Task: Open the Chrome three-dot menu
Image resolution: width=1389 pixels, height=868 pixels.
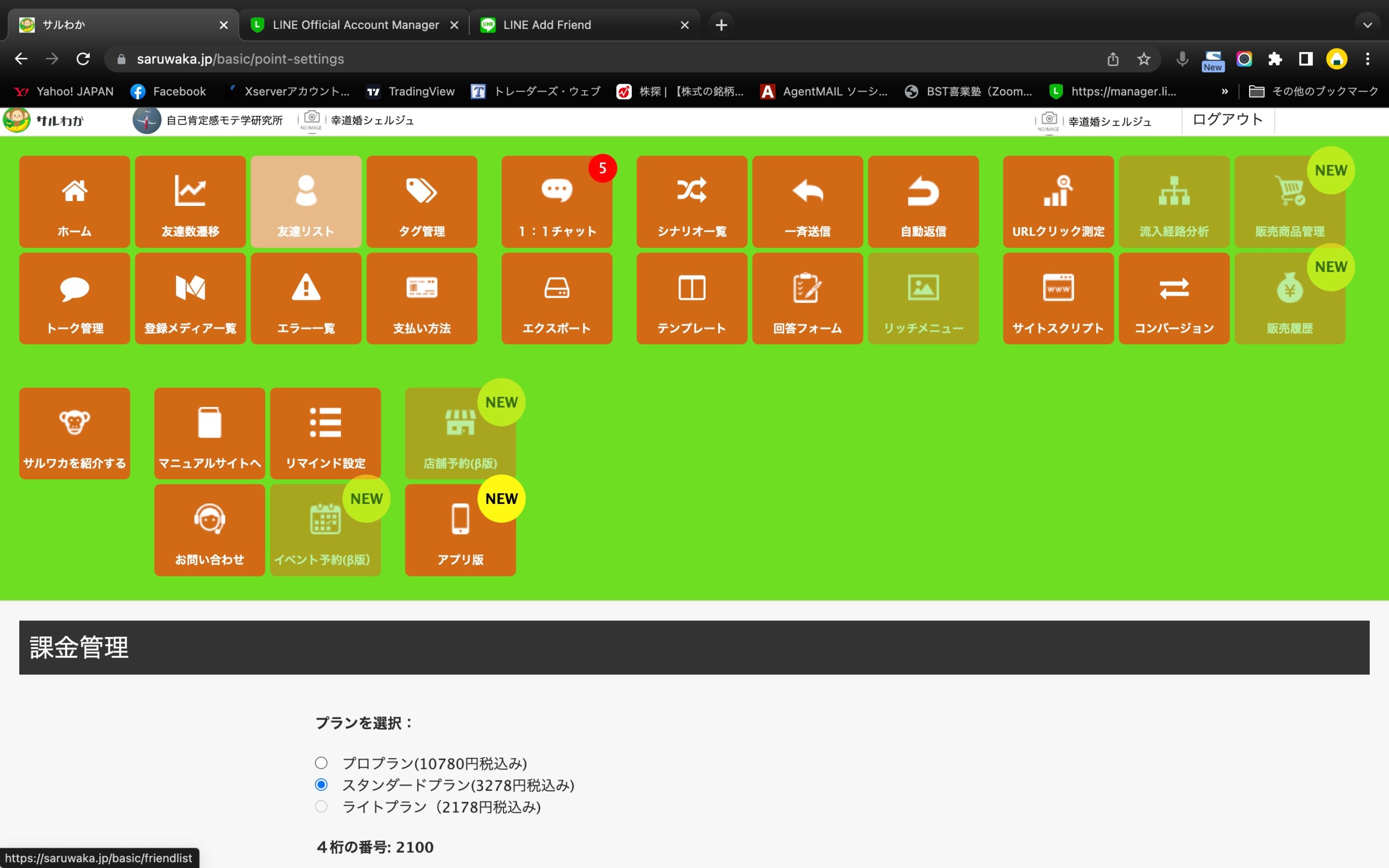Action: tap(1368, 58)
